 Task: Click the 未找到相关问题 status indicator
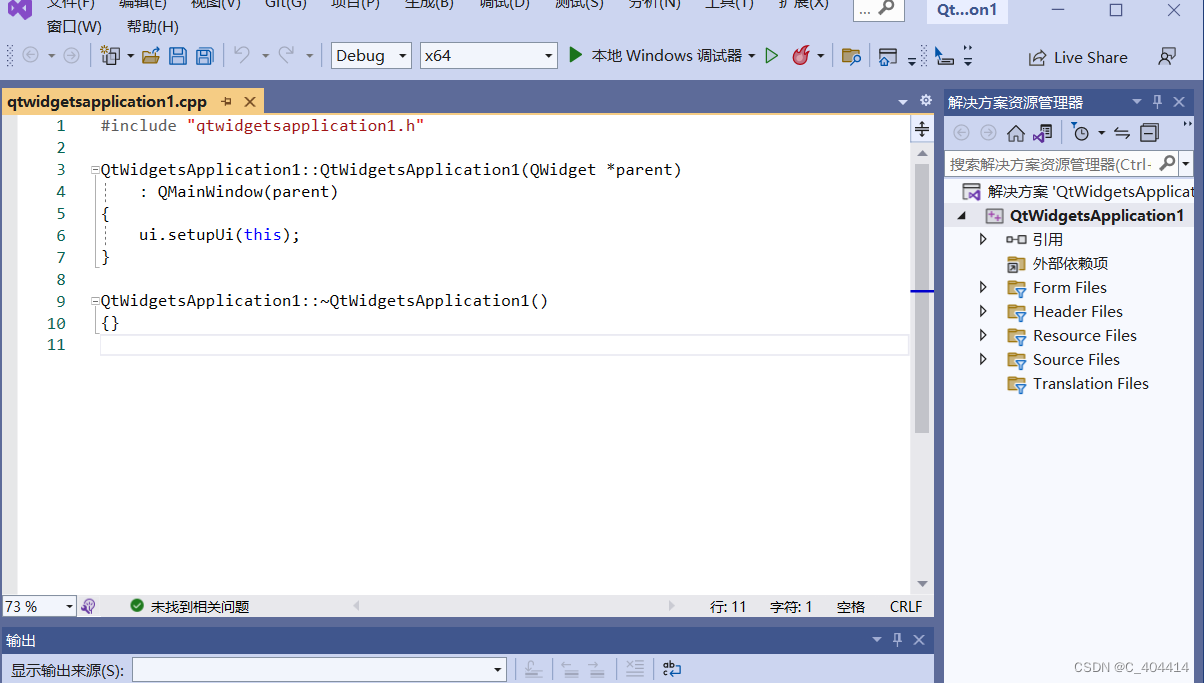click(192, 606)
